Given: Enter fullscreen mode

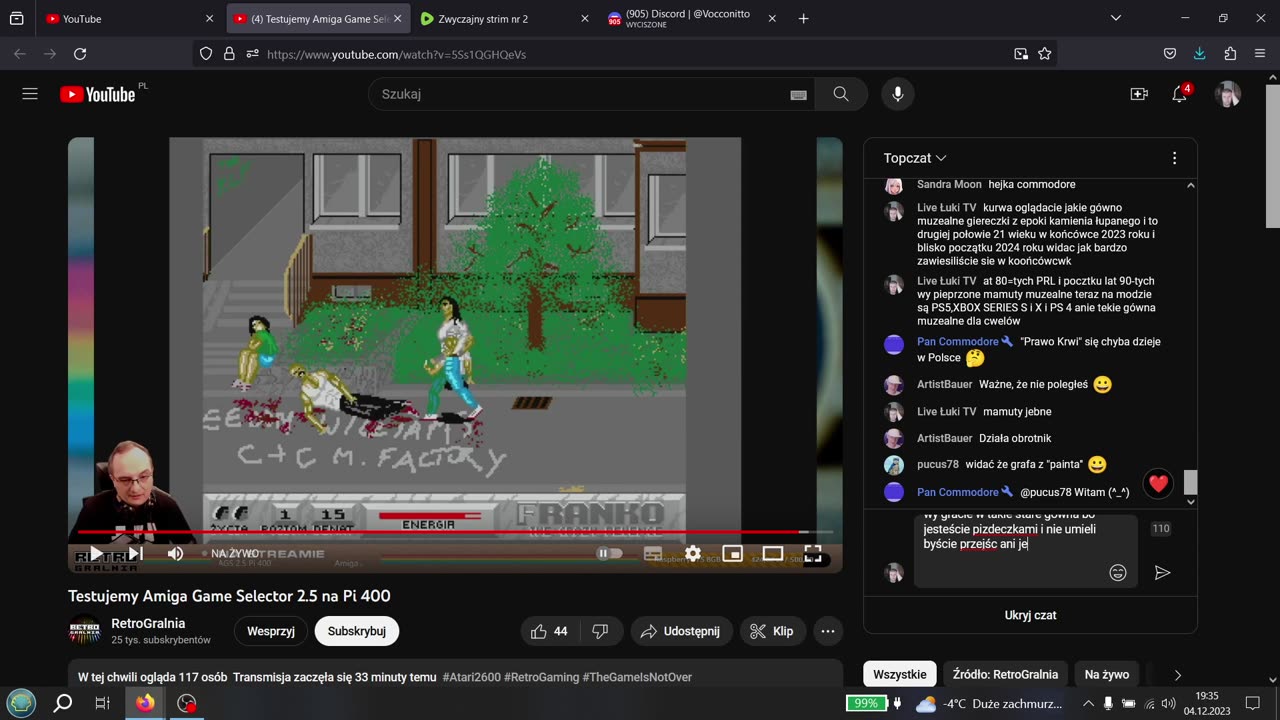Looking at the screenshot, I should (x=813, y=553).
